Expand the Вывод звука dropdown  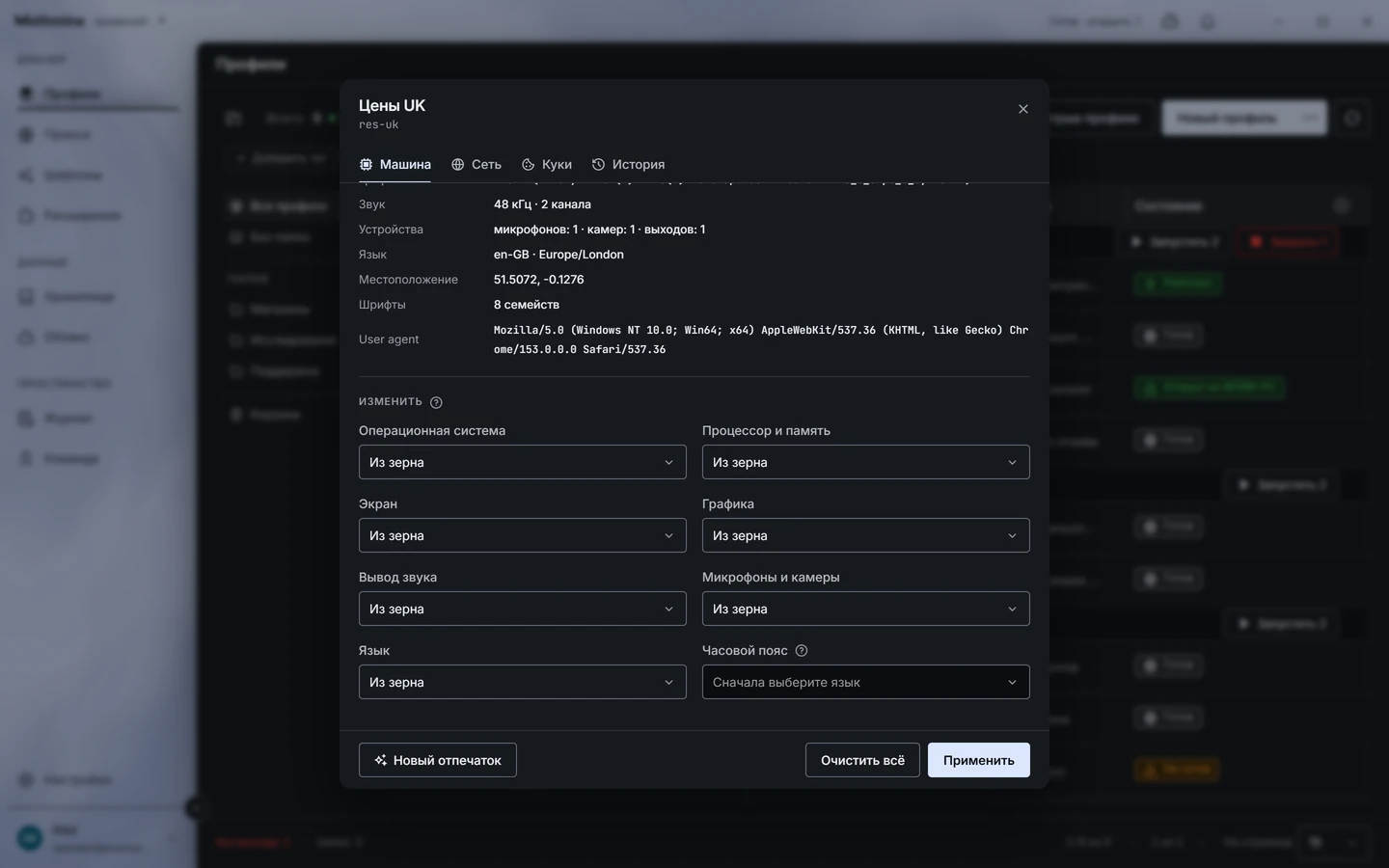[x=523, y=609]
